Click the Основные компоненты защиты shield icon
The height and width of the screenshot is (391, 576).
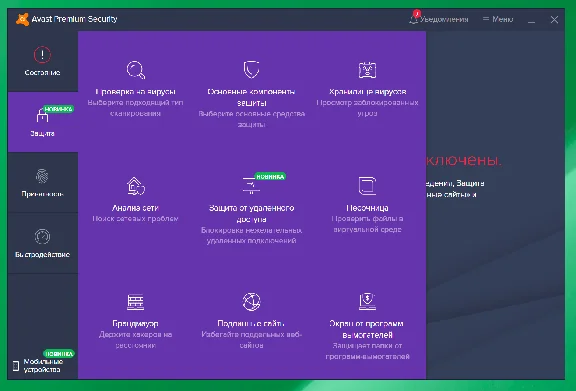[252, 69]
